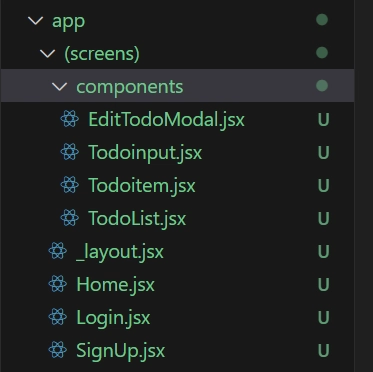Collapse the (screens) folder chevron
This screenshot has height=372, width=373.
click(47, 54)
